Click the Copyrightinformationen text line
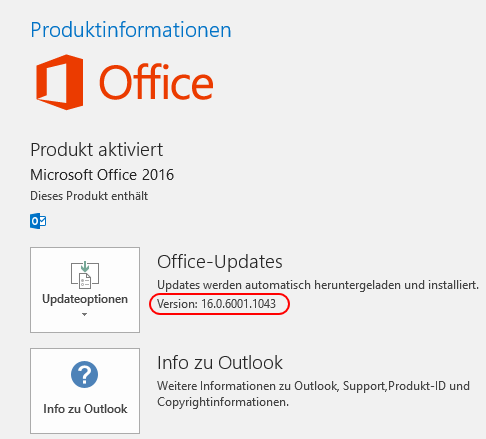The width and height of the screenshot is (486, 439). coord(223,402)
